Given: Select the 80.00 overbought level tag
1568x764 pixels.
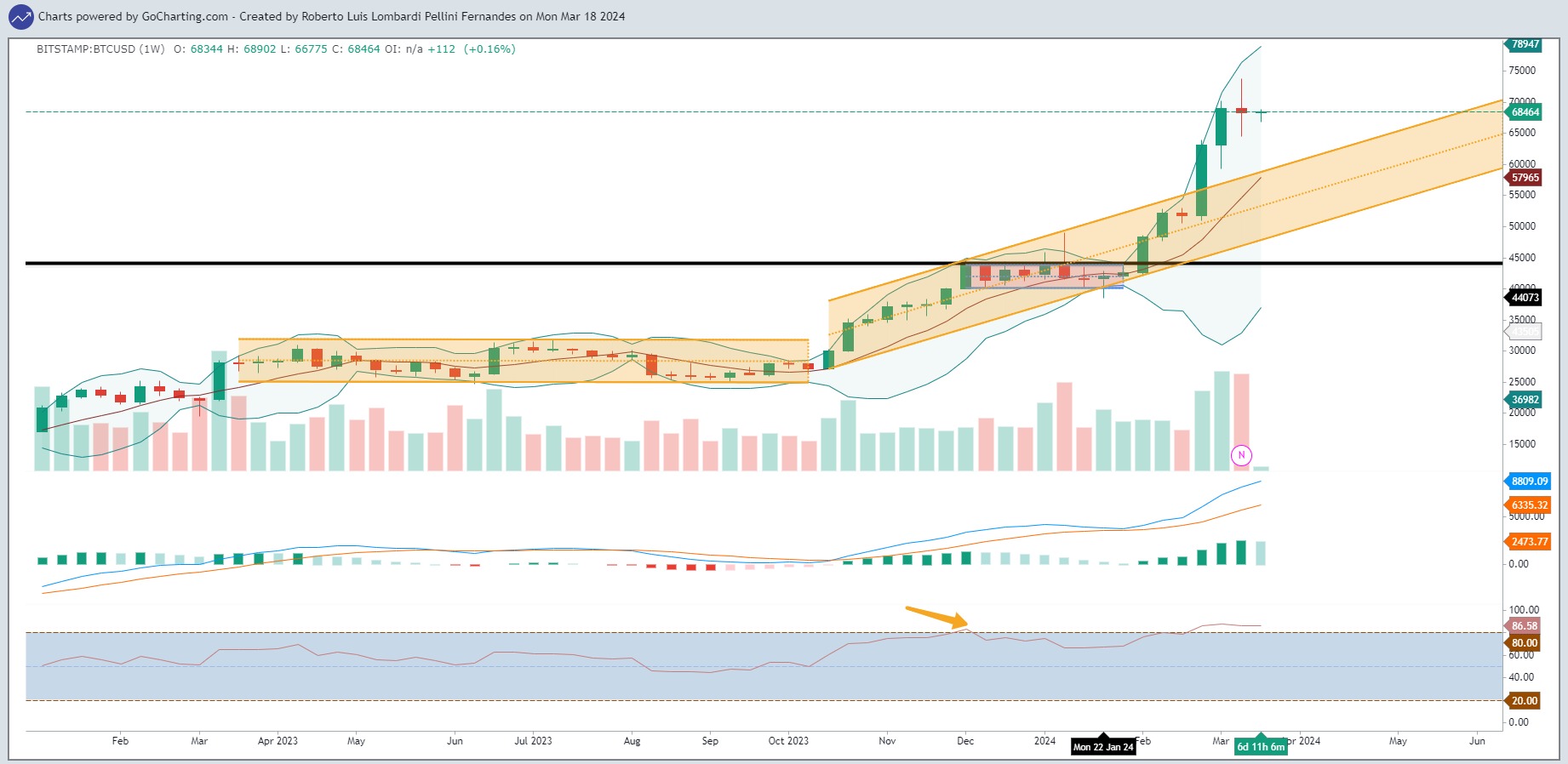Looking at the screenshot, I should click(x=1524, y=643).
